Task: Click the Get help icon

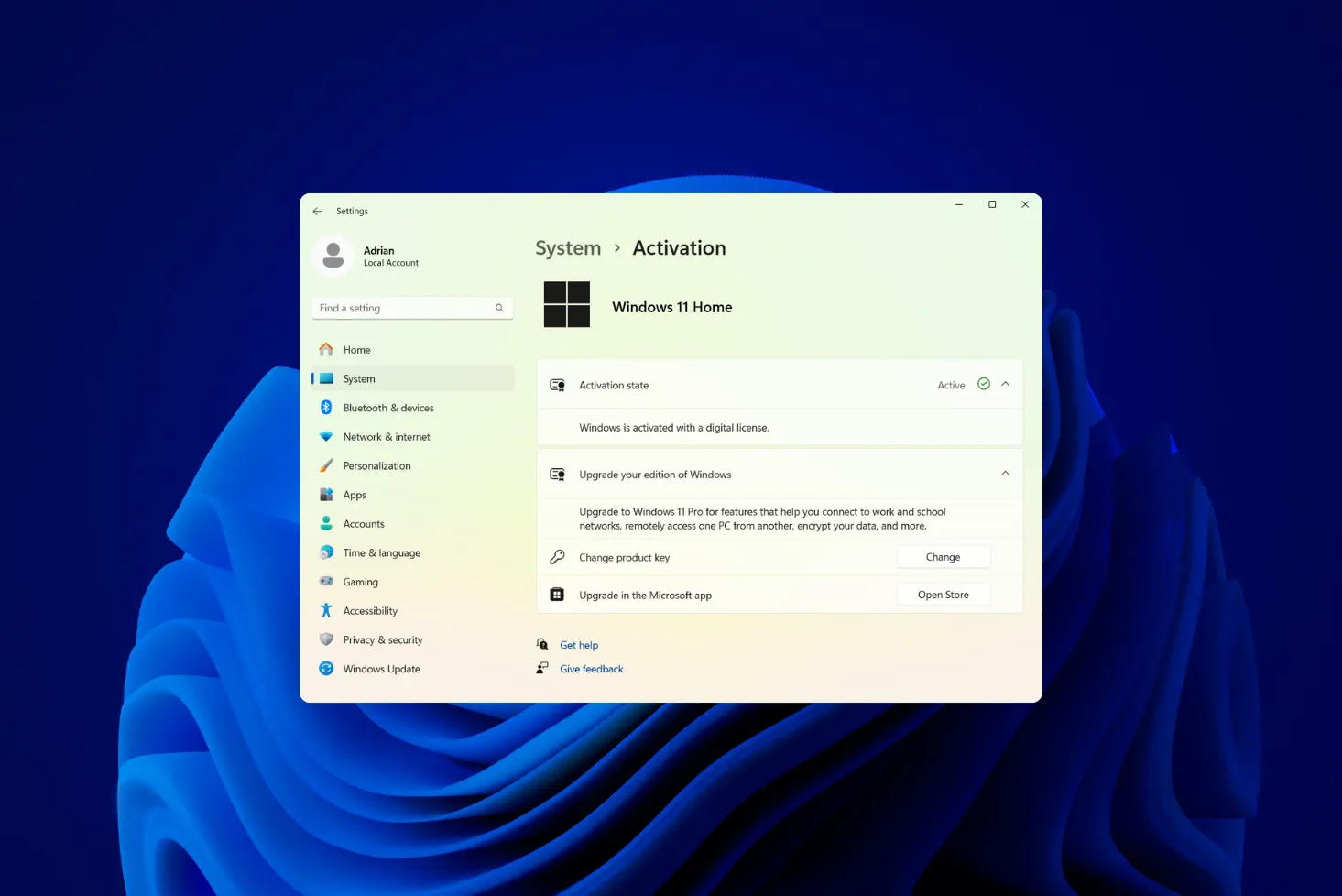Action: pyautogui.click(x=542, y=644)
